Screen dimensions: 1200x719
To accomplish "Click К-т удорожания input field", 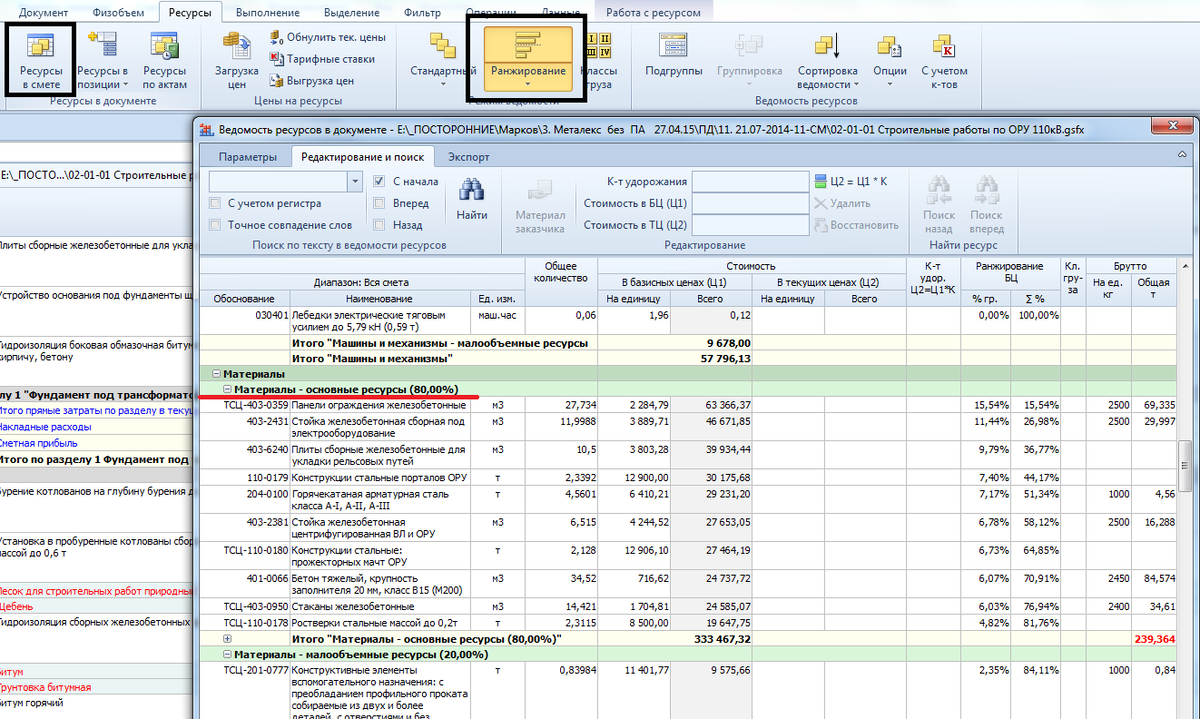I will [749, 181].
